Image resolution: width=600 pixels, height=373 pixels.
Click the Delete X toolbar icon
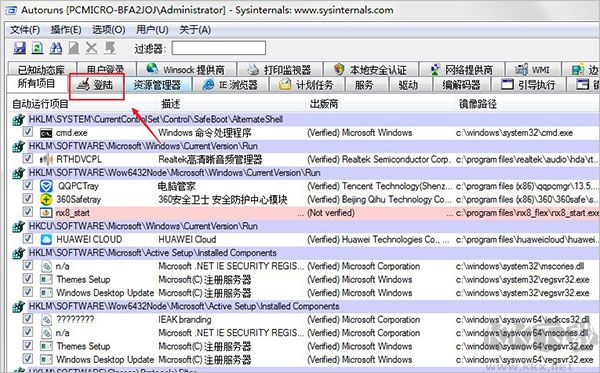coord(91,48)
